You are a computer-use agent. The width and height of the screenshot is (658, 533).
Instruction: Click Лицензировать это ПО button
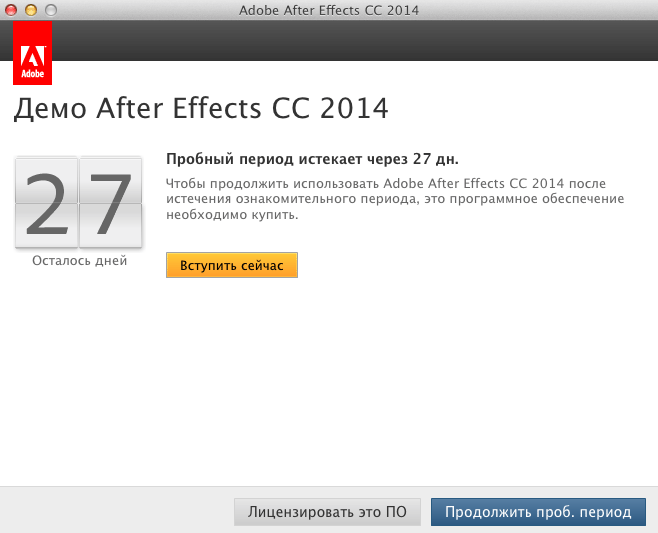tap(327, 512)
